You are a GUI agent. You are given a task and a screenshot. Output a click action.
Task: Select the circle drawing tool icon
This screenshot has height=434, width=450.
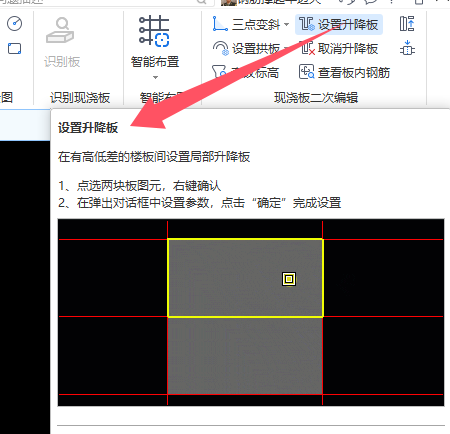click(14, 24)
